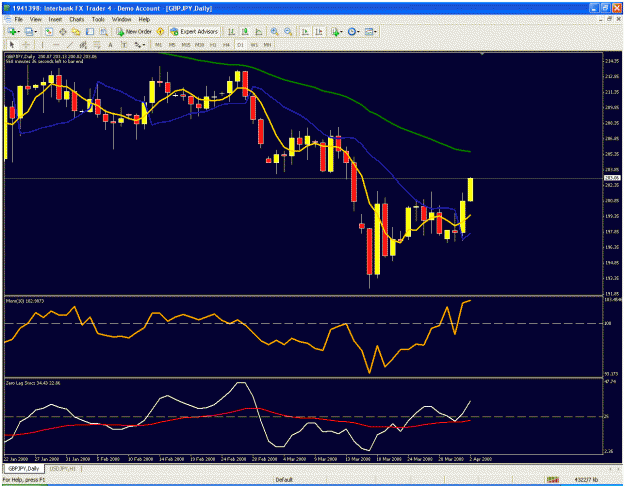Switch to H1 timeframe
This screenshot has width=625, height=486.
pyautogui.click(x=213, y=45)
